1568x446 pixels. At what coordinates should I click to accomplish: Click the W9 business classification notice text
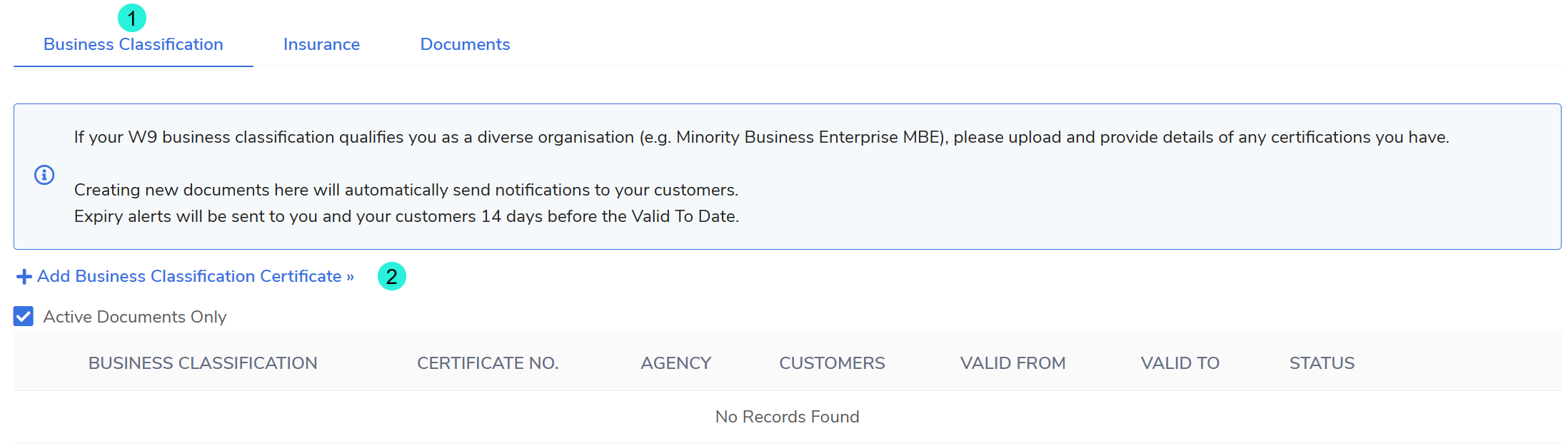coord(761,137)
